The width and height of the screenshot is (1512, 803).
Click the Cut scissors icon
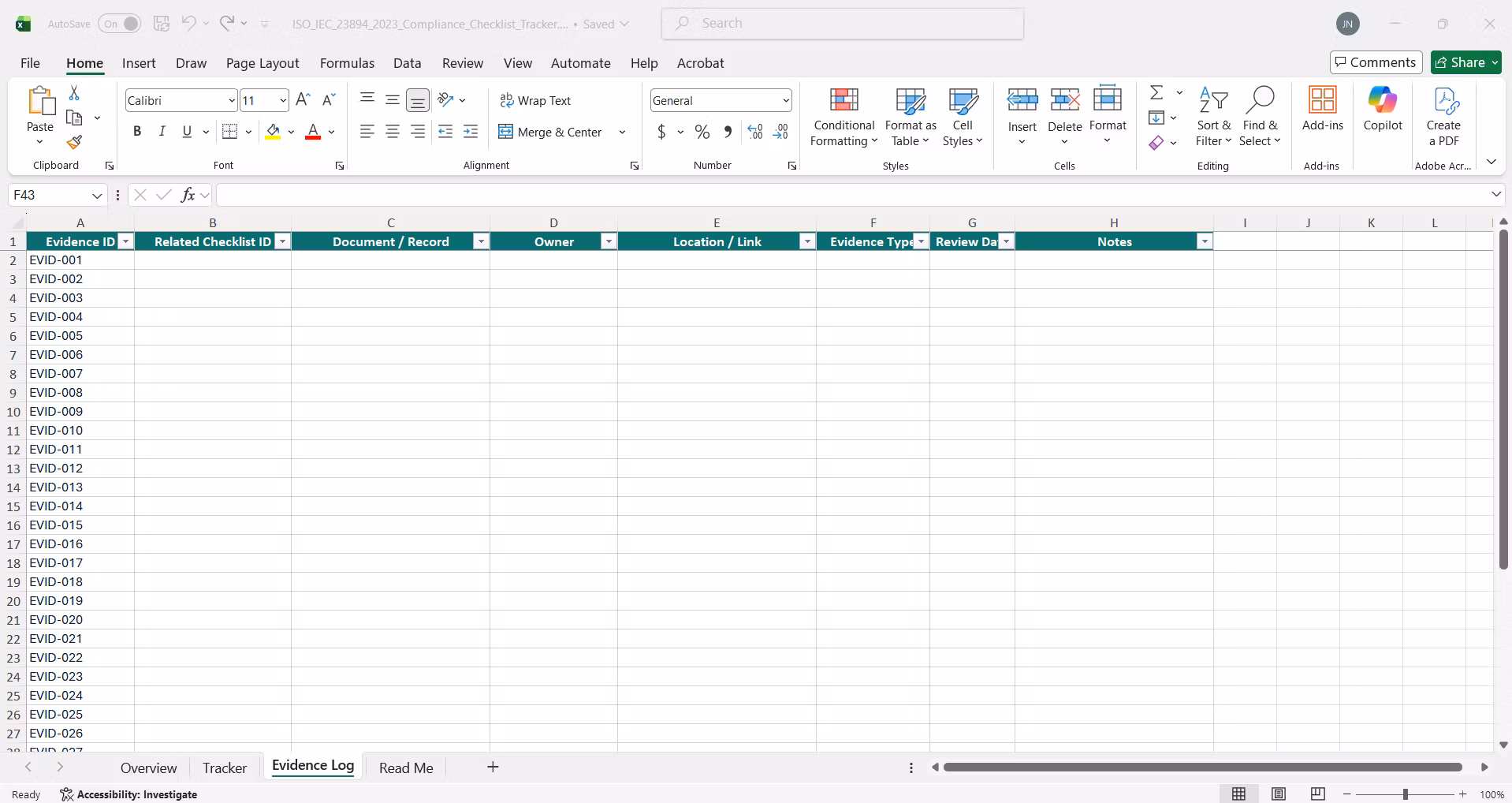click(x=74, y=93)
